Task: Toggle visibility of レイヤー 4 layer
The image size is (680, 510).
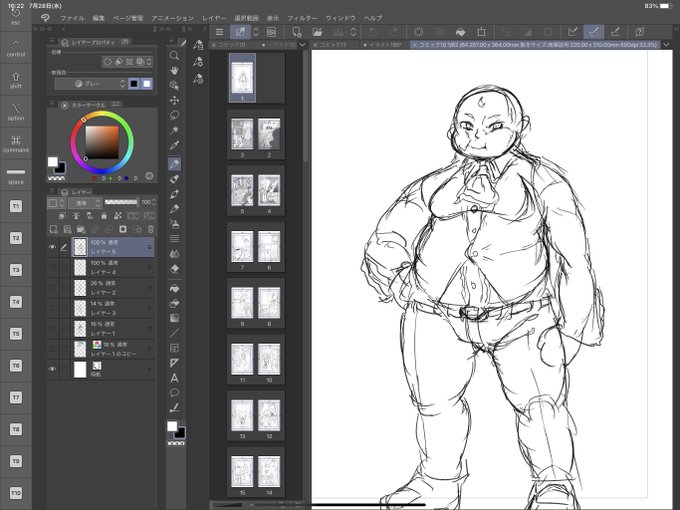Action: coord(52,268)
